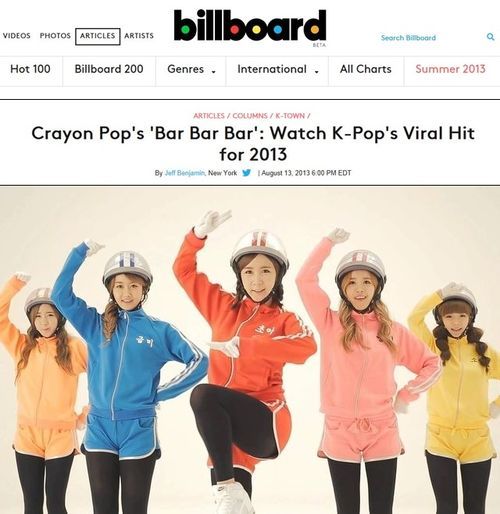Viewport: 500px width, 514px height.
Task: Expand the International dropdown menu
Action: tap(277, 69)
